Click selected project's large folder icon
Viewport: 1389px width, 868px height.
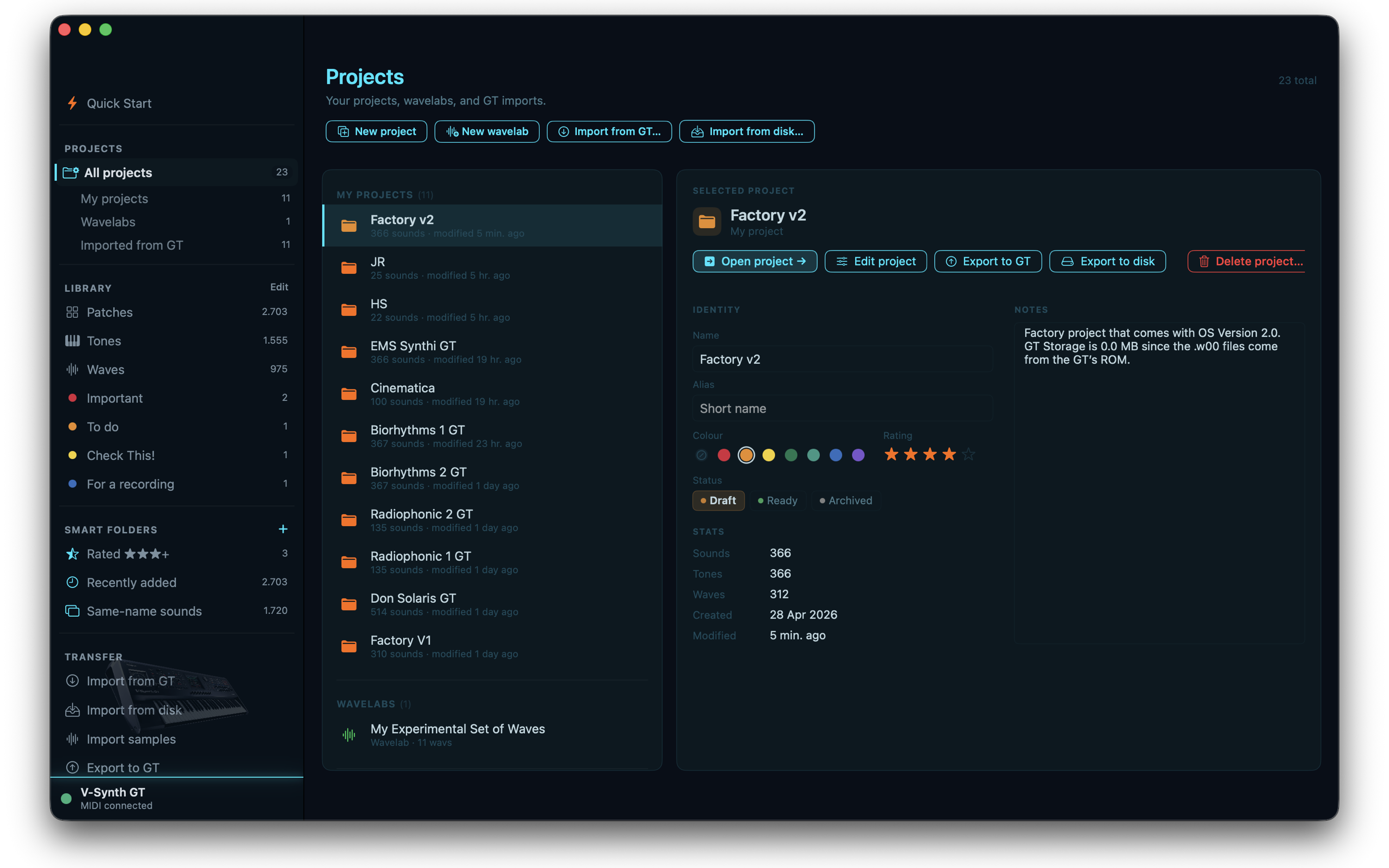click(x=707, y=222)
